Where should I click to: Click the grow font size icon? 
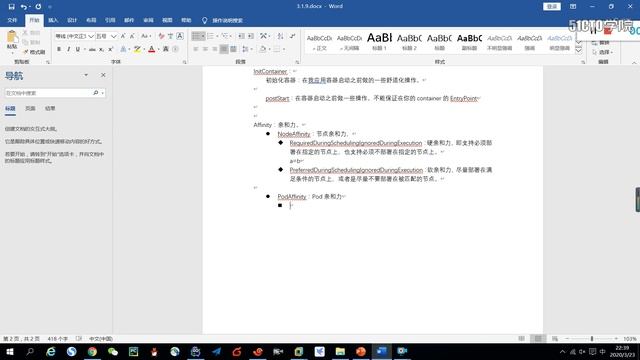[x=123, y=36]
